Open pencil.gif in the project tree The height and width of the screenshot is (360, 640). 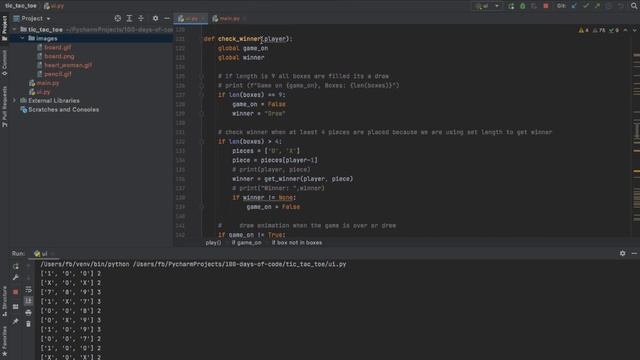tap(58, 74)
